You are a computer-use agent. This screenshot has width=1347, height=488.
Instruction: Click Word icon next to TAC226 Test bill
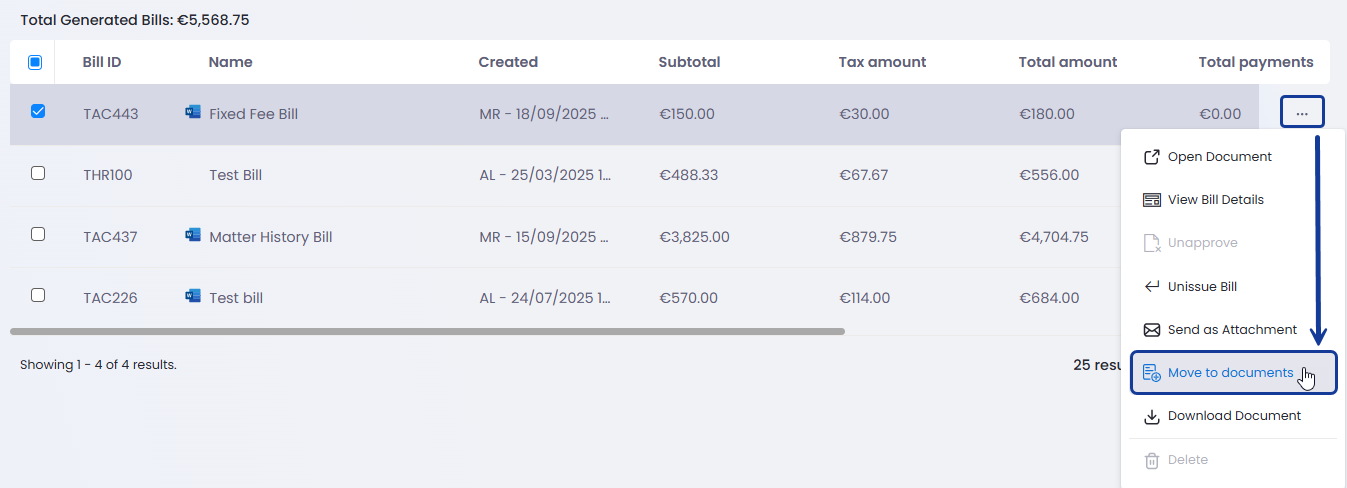click(x=193, y=297)
